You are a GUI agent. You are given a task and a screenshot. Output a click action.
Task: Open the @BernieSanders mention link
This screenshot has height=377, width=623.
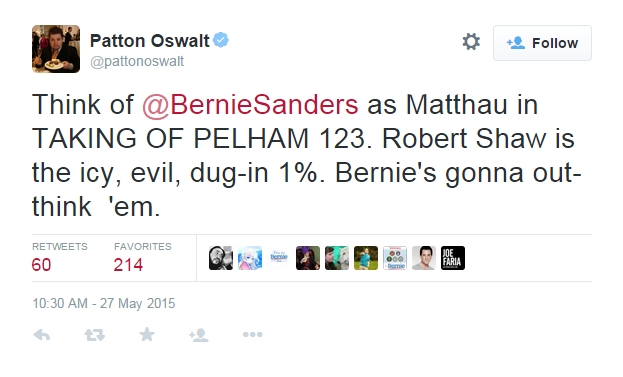250,105
